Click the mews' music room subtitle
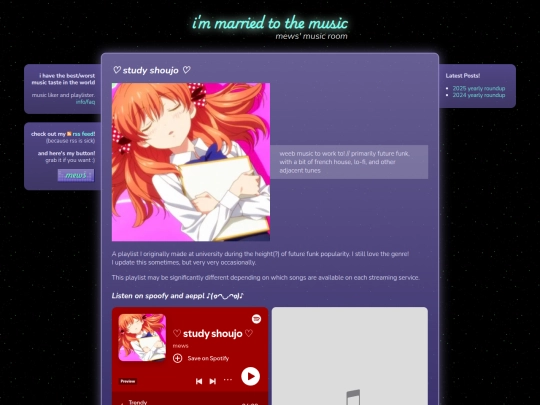The width and height of the screenshot is (540, 405). (311, 36)
